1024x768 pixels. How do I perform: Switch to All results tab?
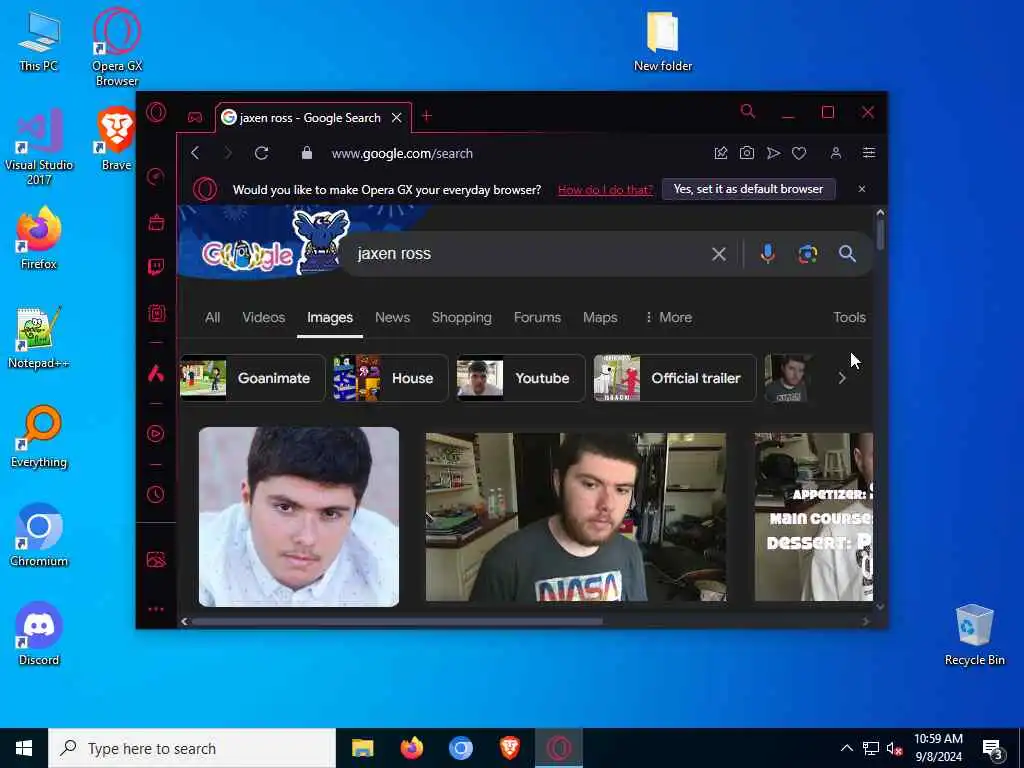pos(212,317)
